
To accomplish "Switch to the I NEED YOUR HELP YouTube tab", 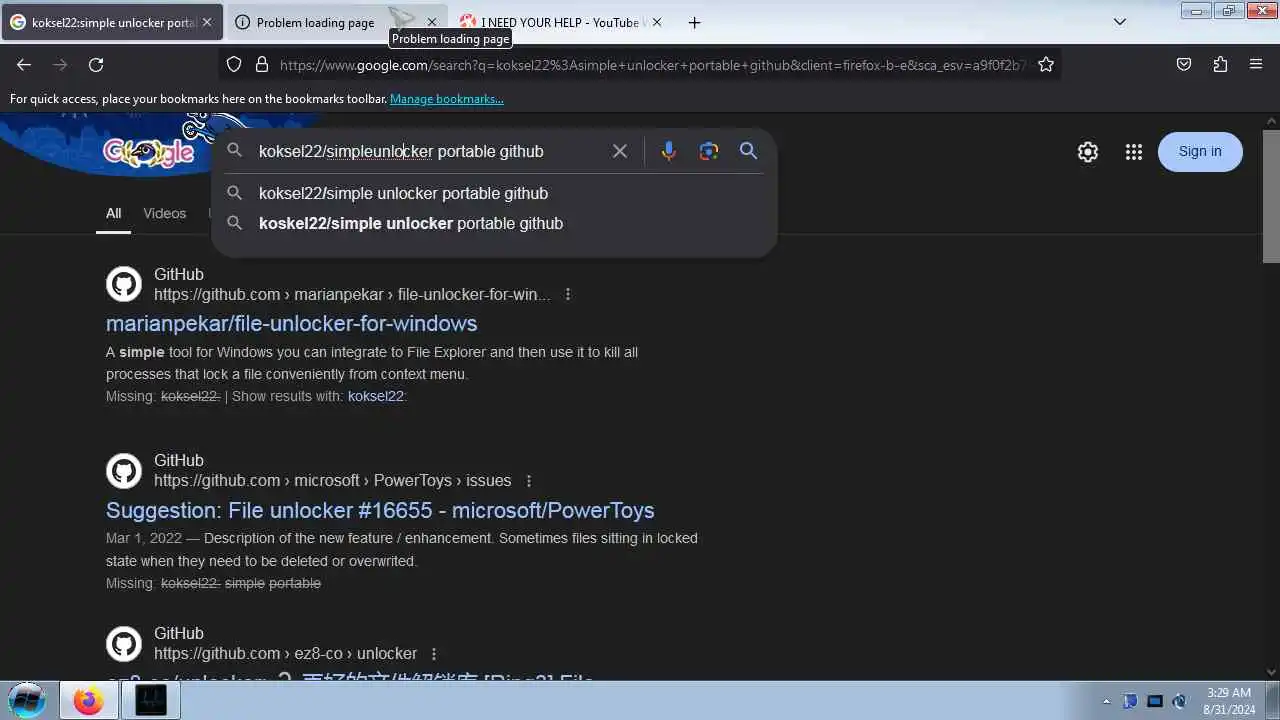I will 560,22.
